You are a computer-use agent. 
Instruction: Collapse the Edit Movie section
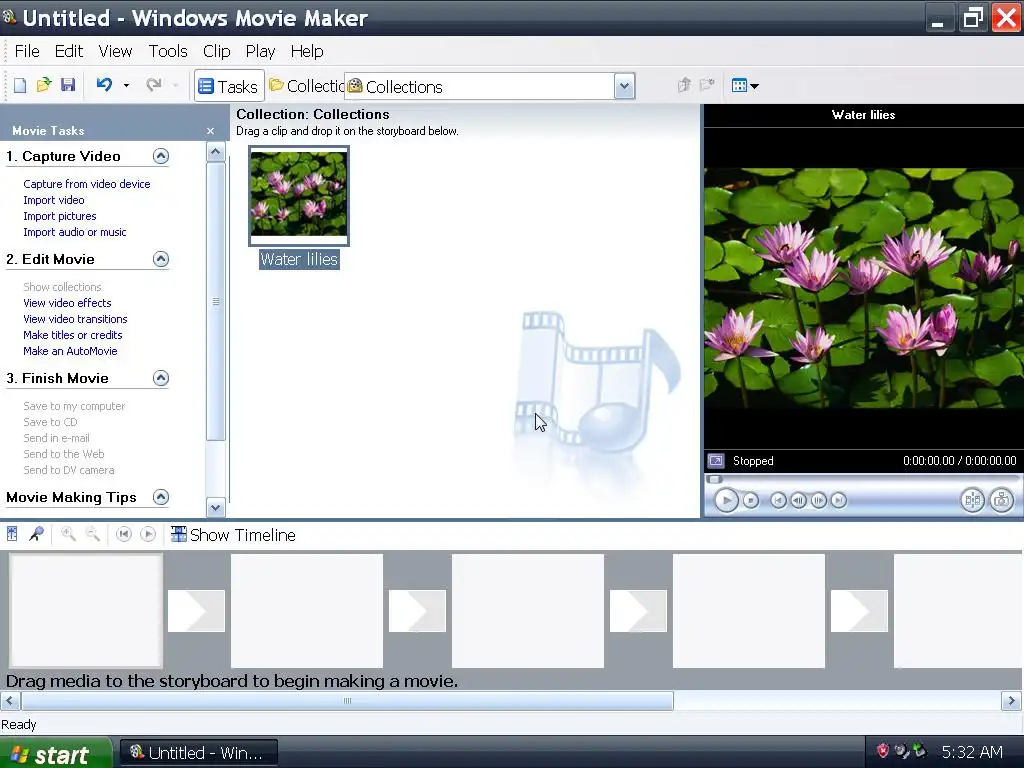pyautogui.click(x=161, y=259)
